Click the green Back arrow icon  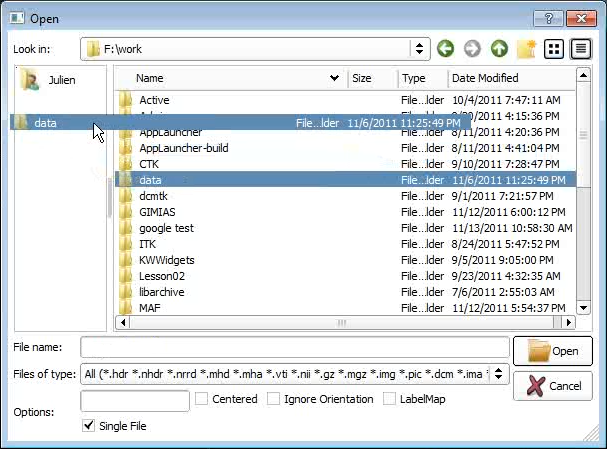[x=445, y=49]
